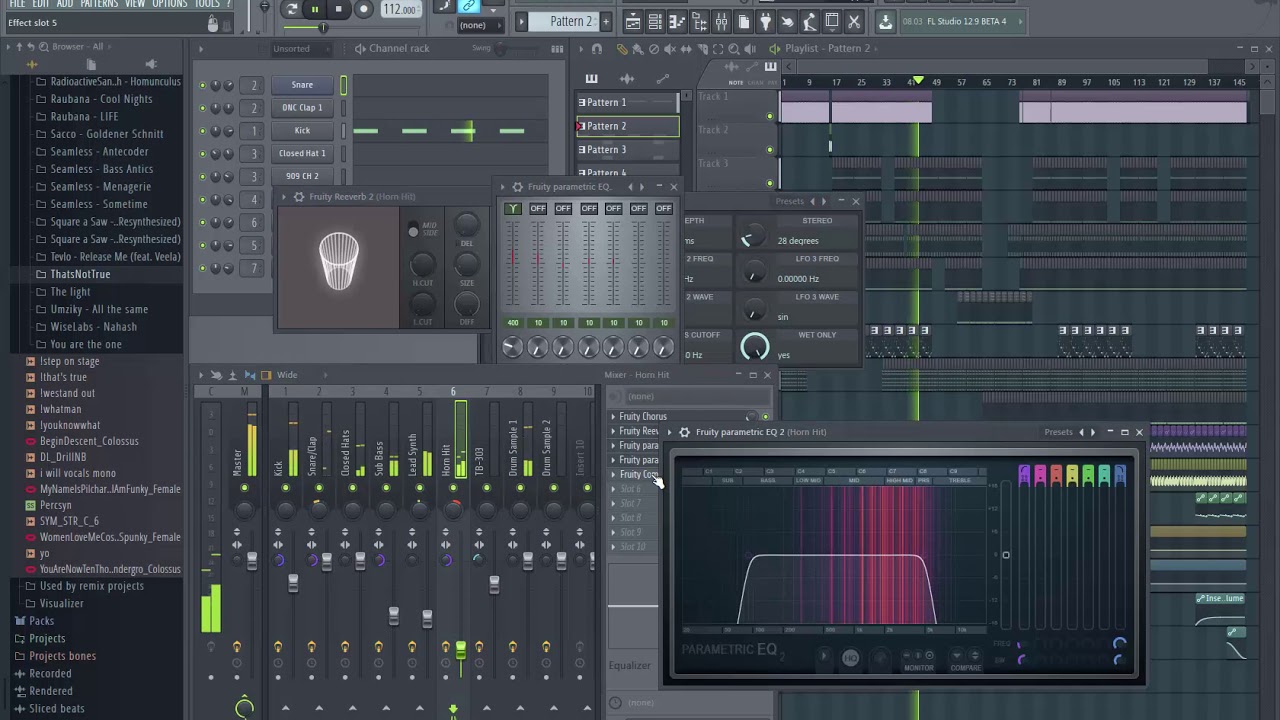Toggle playlist snap magnet icon
The height and width of the screenshot is (720, 1280).
coord(597,48)
